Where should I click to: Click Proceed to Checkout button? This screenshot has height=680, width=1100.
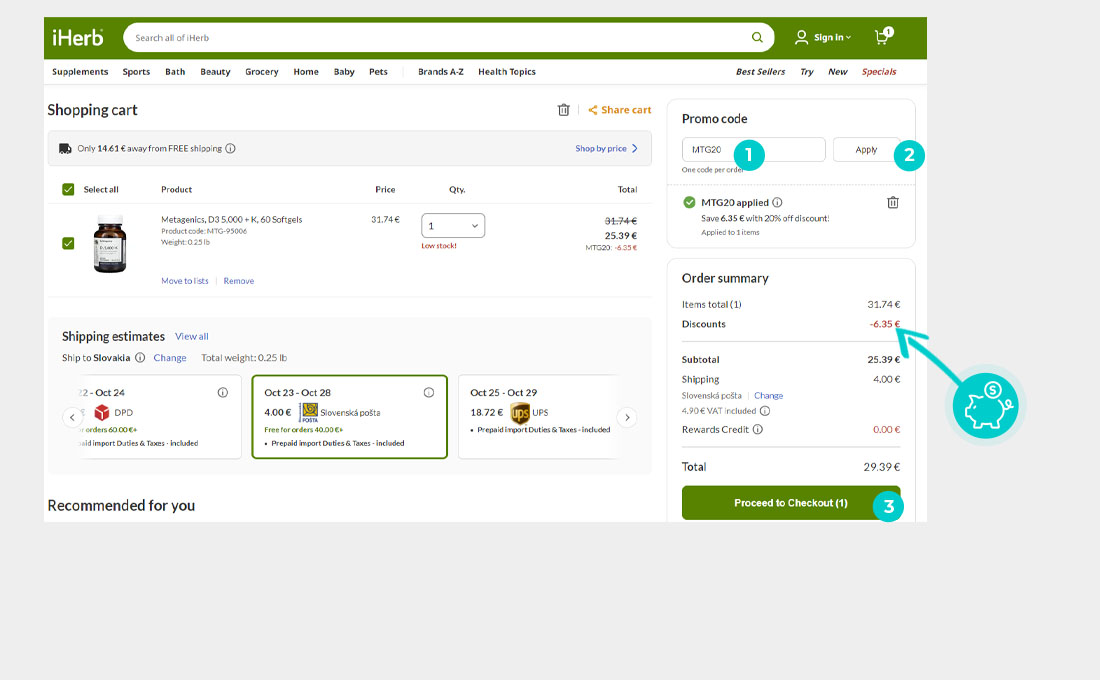tap(790, 503)
